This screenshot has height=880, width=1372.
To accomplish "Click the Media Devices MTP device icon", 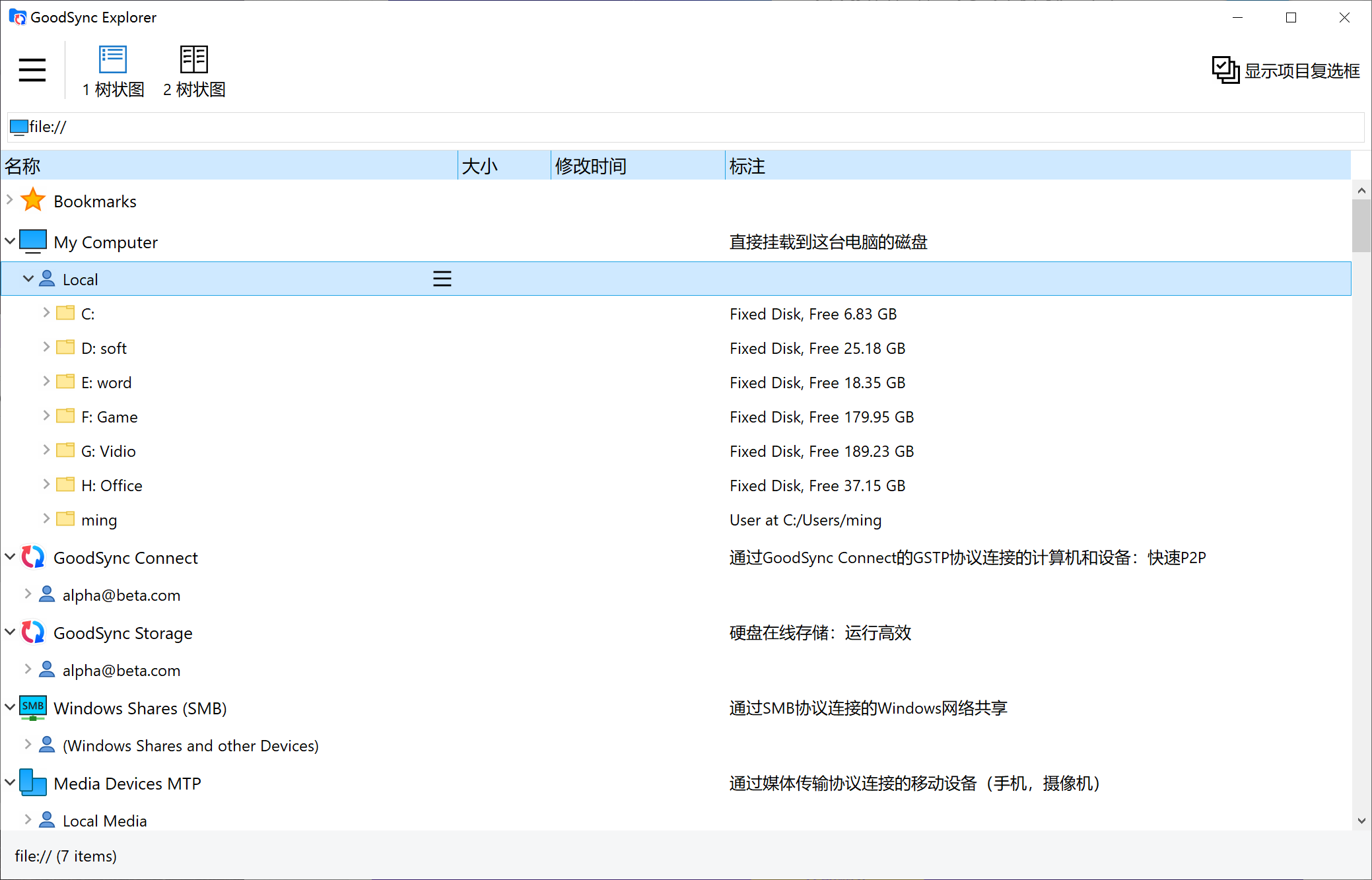I will pyautogui.click(x=33, y=783).
